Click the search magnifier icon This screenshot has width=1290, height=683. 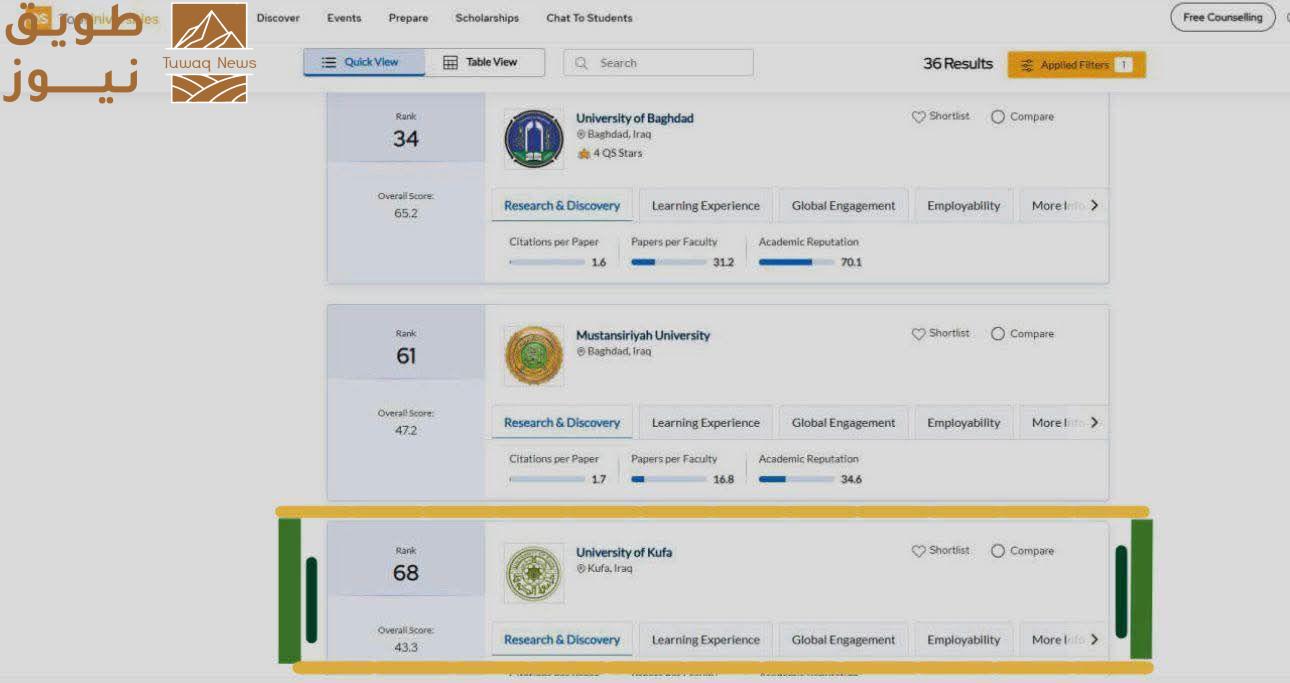click(x=582, y=63)
